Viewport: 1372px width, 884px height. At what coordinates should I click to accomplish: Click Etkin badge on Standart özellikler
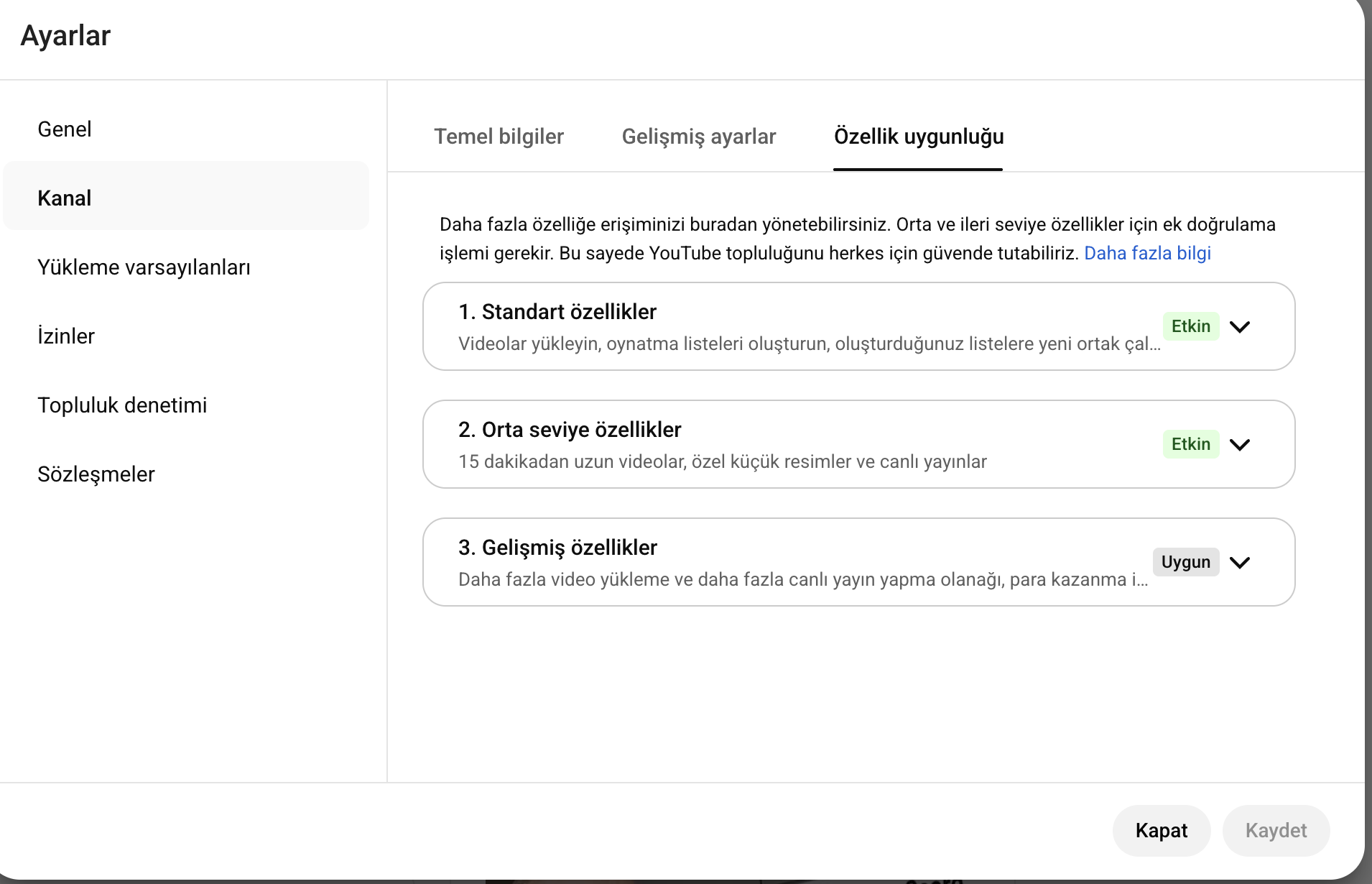click(1190, 326)
